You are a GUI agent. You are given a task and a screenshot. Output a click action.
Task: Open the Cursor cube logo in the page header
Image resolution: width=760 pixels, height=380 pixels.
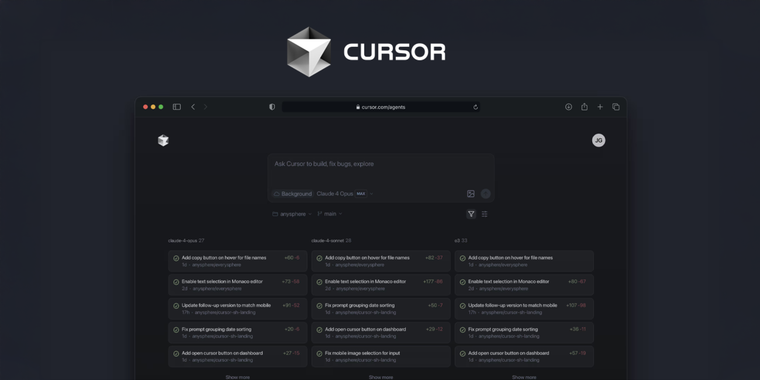tap(163, 141)
